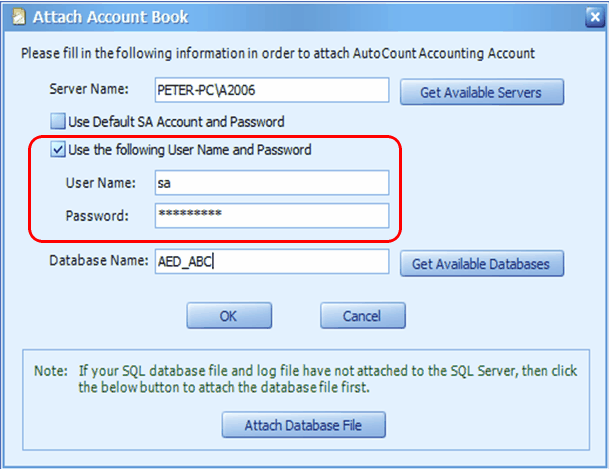The width and height of the screenshot is (609, 469).
Task: Open Attach Database File
Action: pos(304,425)
